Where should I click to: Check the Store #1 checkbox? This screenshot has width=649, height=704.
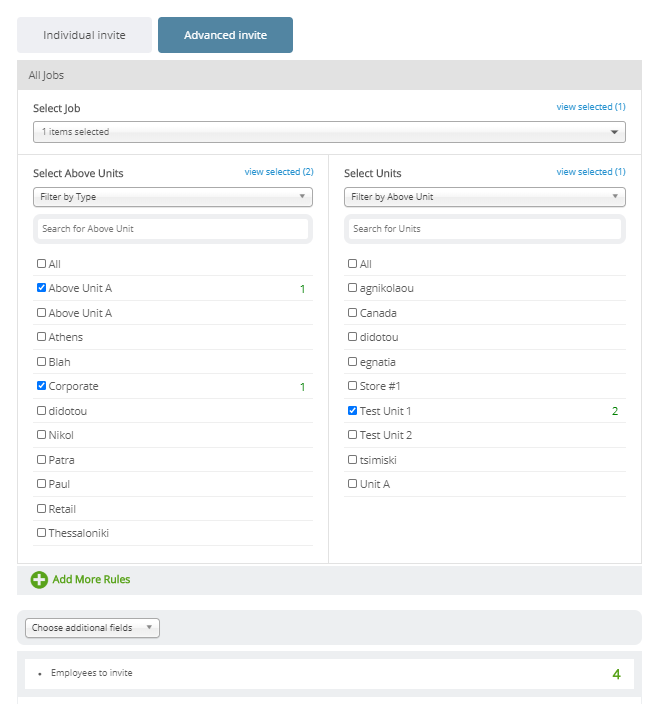[x=353, y=386]
